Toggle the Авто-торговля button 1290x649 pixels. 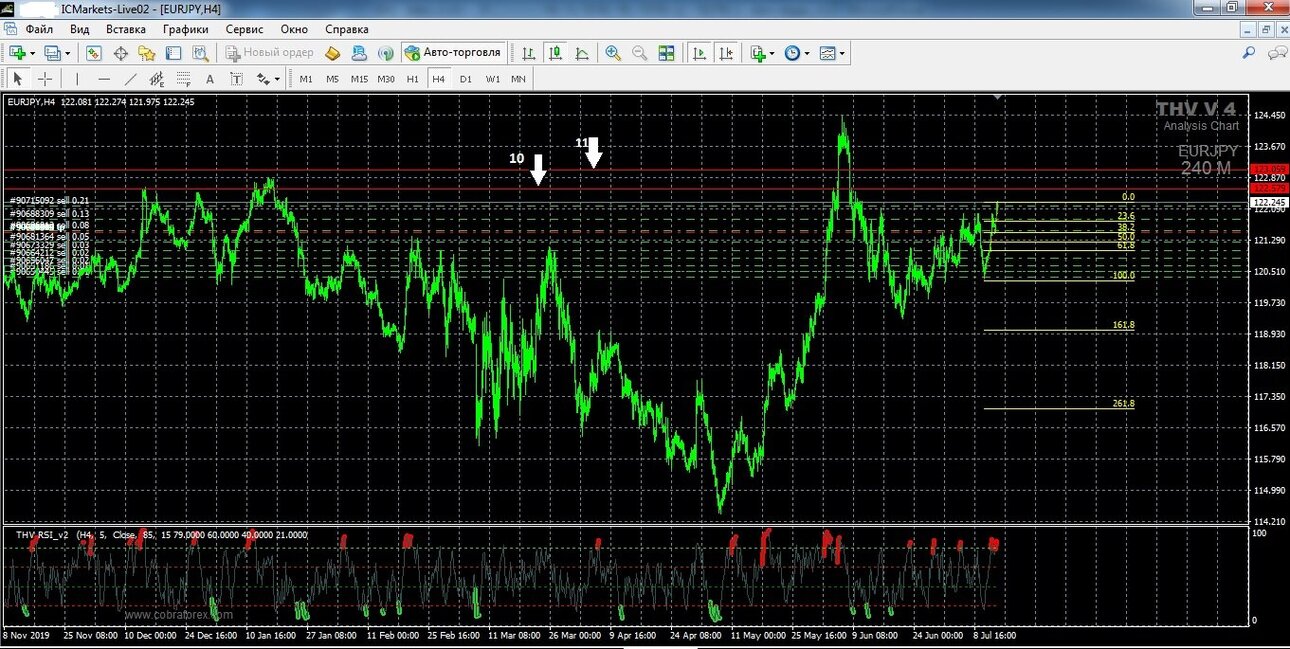(452, 53)
